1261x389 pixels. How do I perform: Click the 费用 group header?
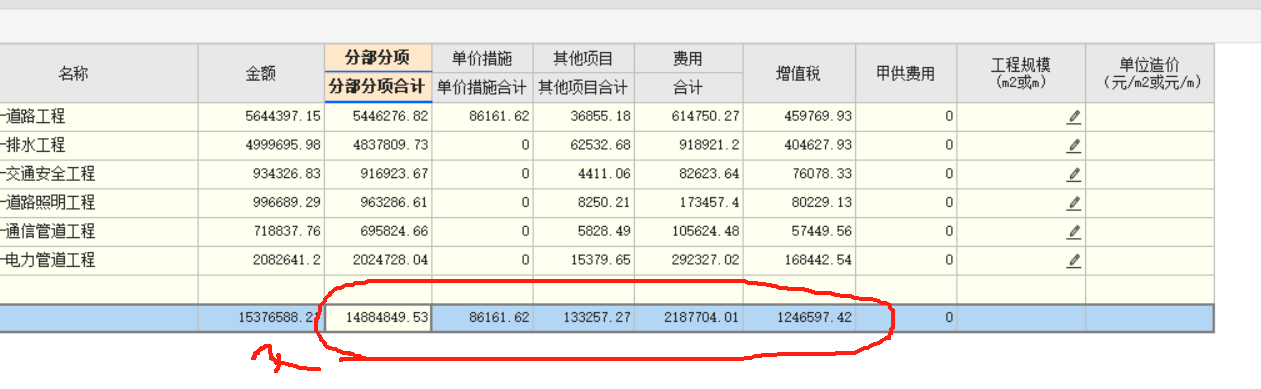[x=689, y=58]
